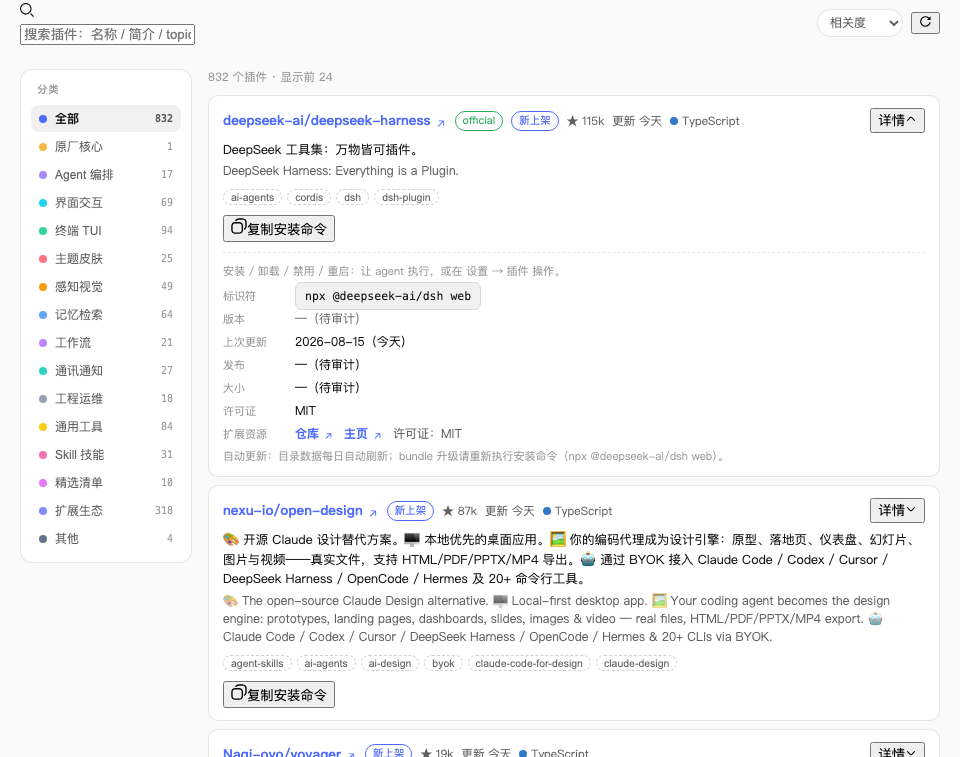Select the Agent 编排 category
Viewport: 960px width, 757px height.
tap(106, 175)
